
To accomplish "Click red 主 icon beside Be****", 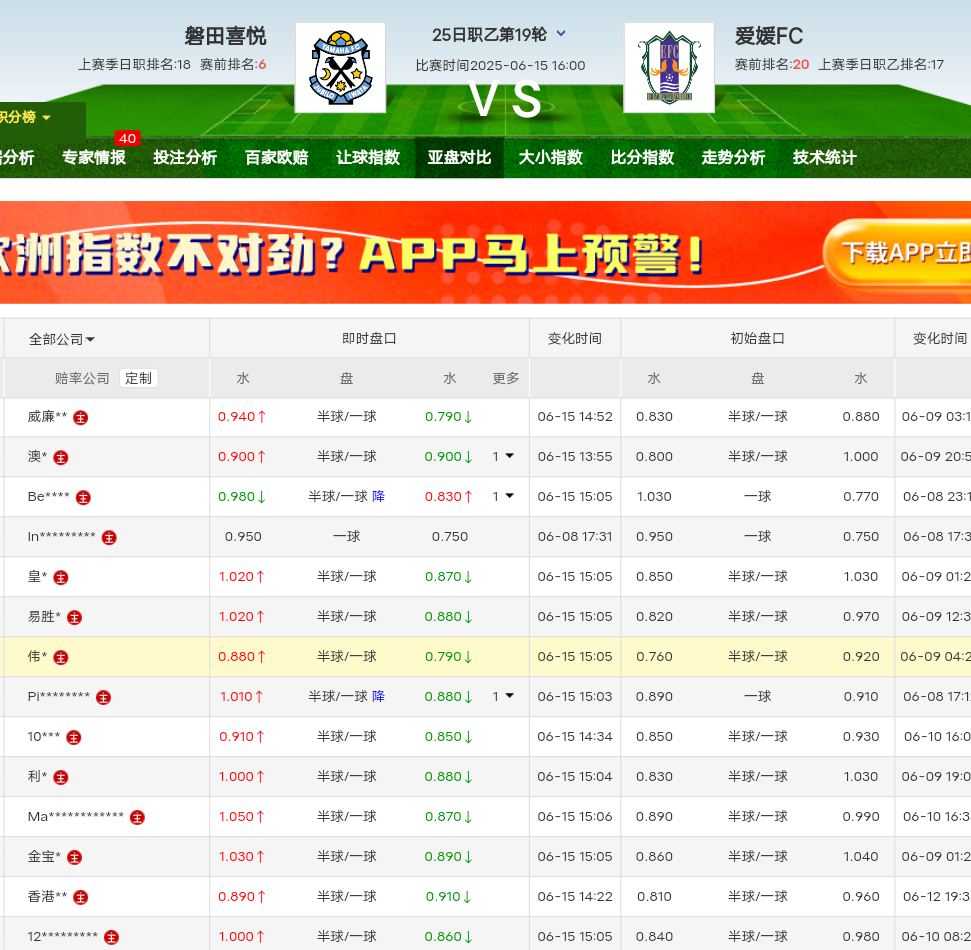I will [83, 497].
